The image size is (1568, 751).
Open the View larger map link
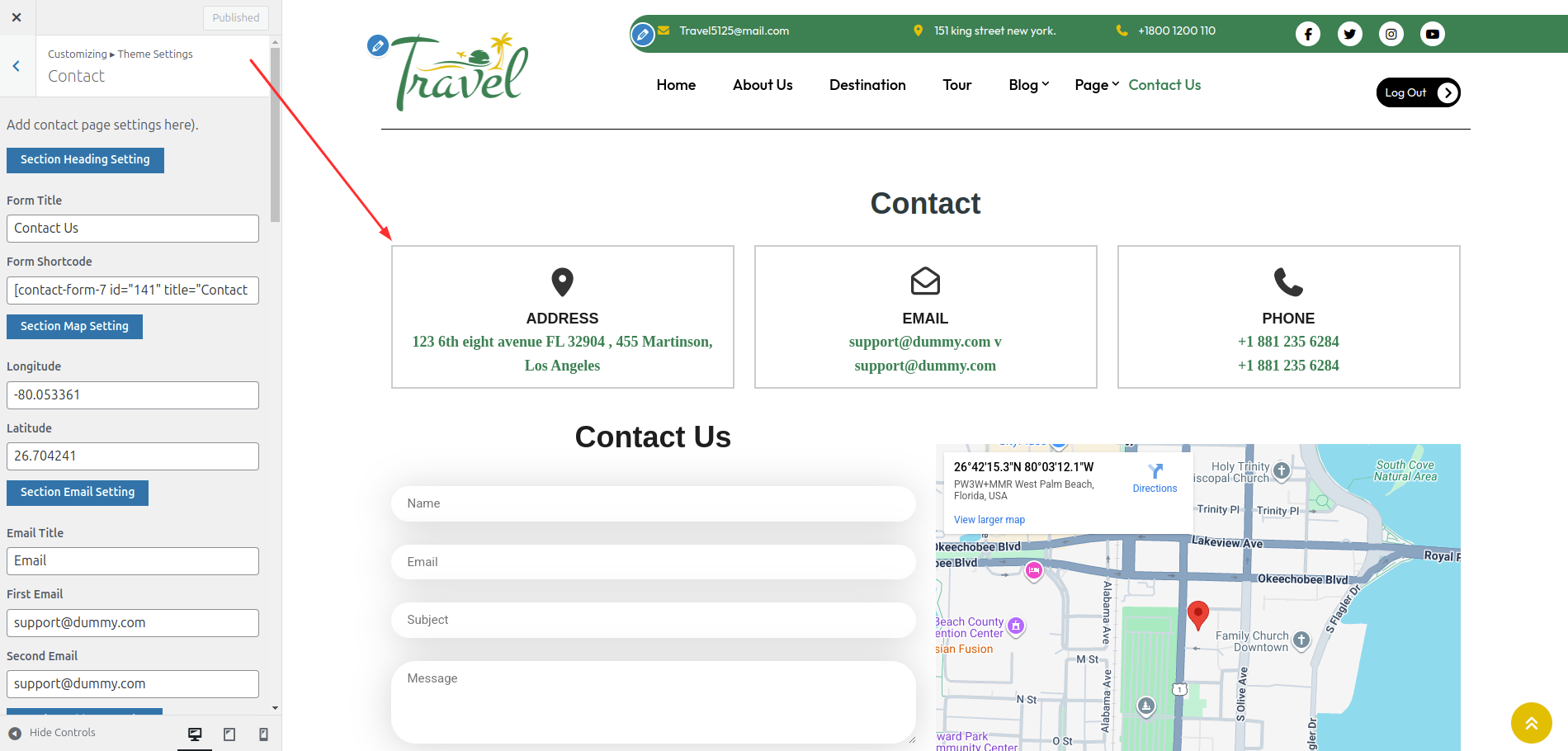989,520
